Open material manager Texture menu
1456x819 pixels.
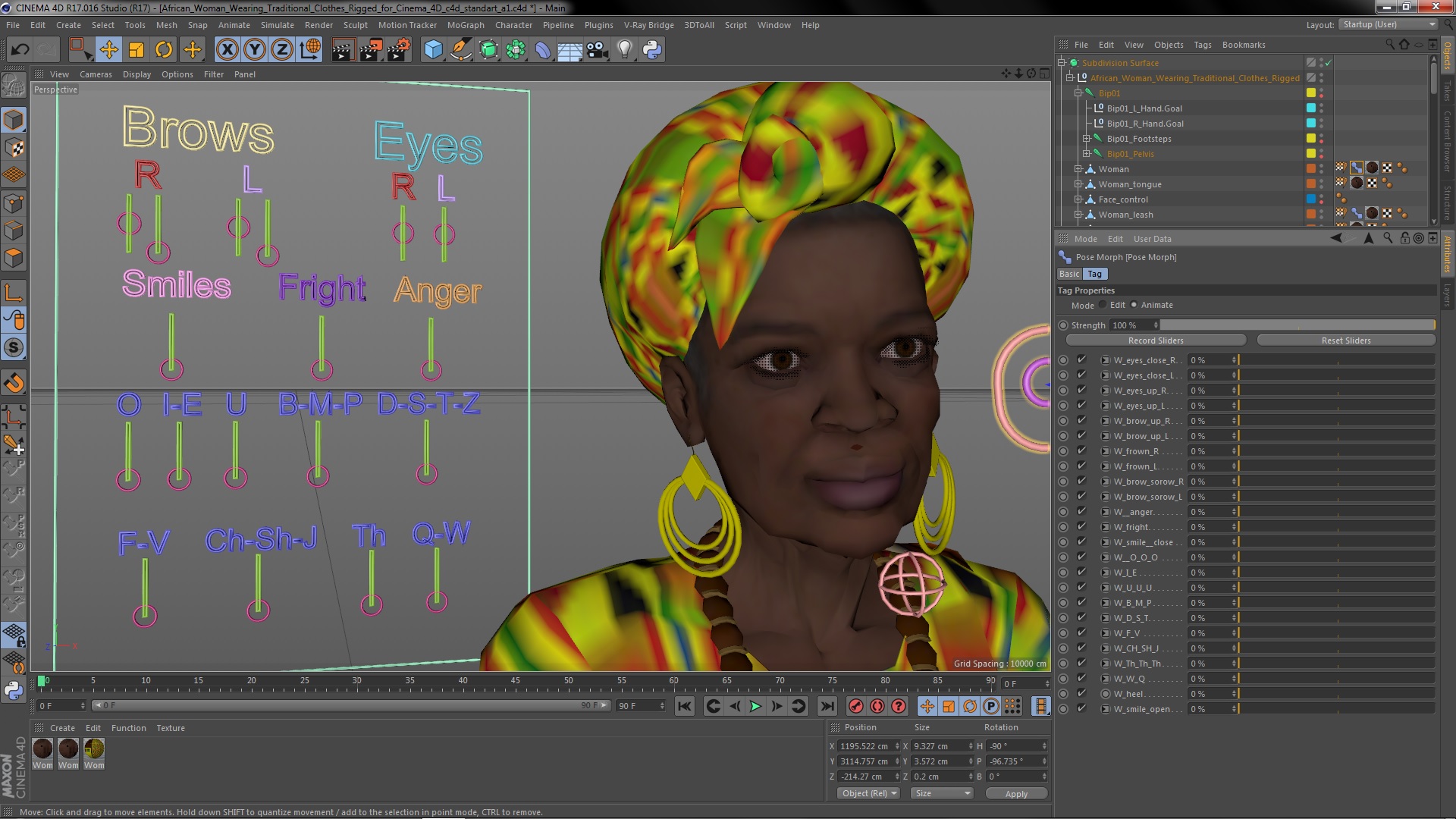click(x=171, y=728)
